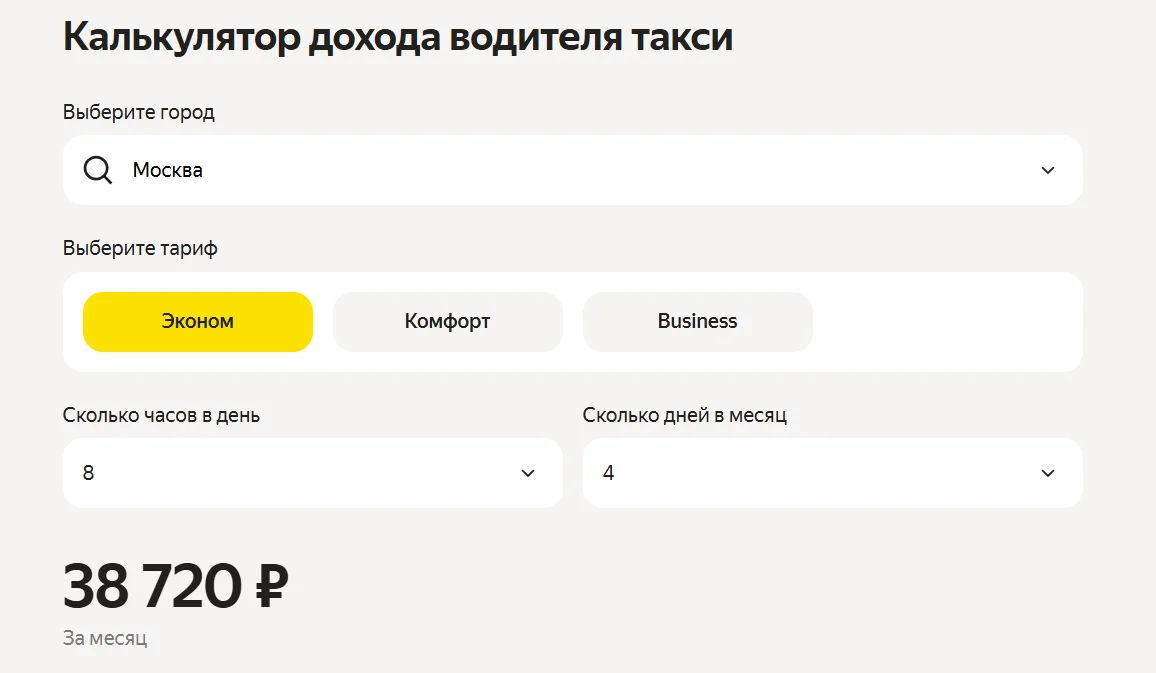Expand the days per month chevron
The height and width of the screenshot is (673, 1156).
[x=1048, y=473]
